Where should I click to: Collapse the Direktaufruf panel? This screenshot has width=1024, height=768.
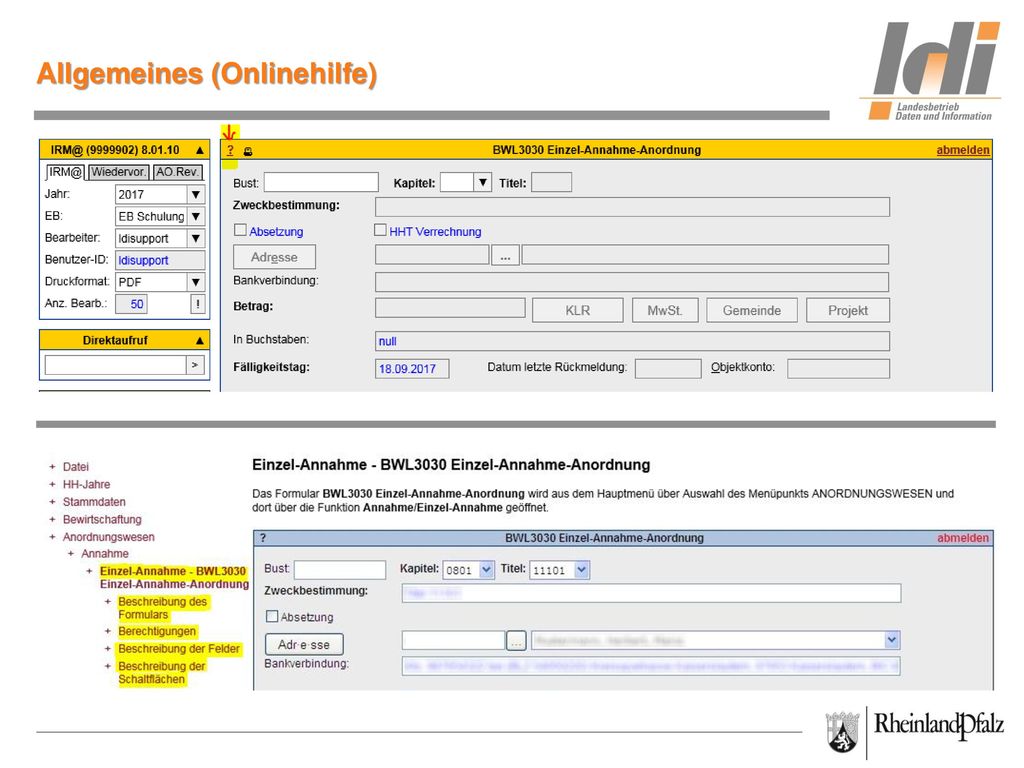pos(200,340)
